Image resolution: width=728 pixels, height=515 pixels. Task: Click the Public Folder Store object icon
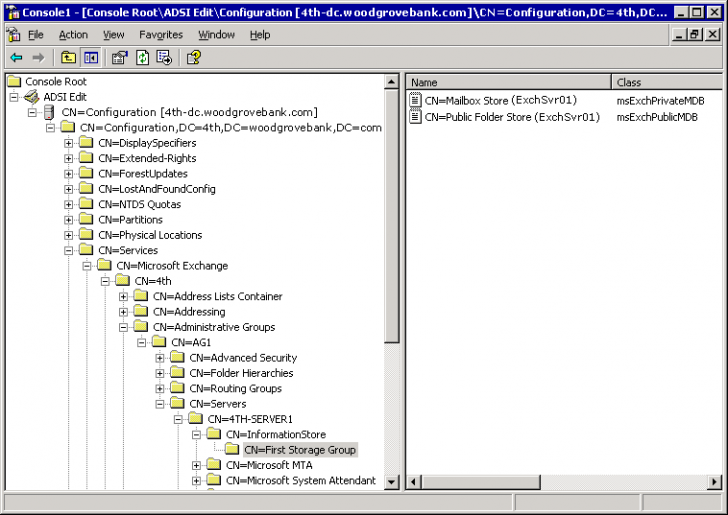(x=415, y=116)
